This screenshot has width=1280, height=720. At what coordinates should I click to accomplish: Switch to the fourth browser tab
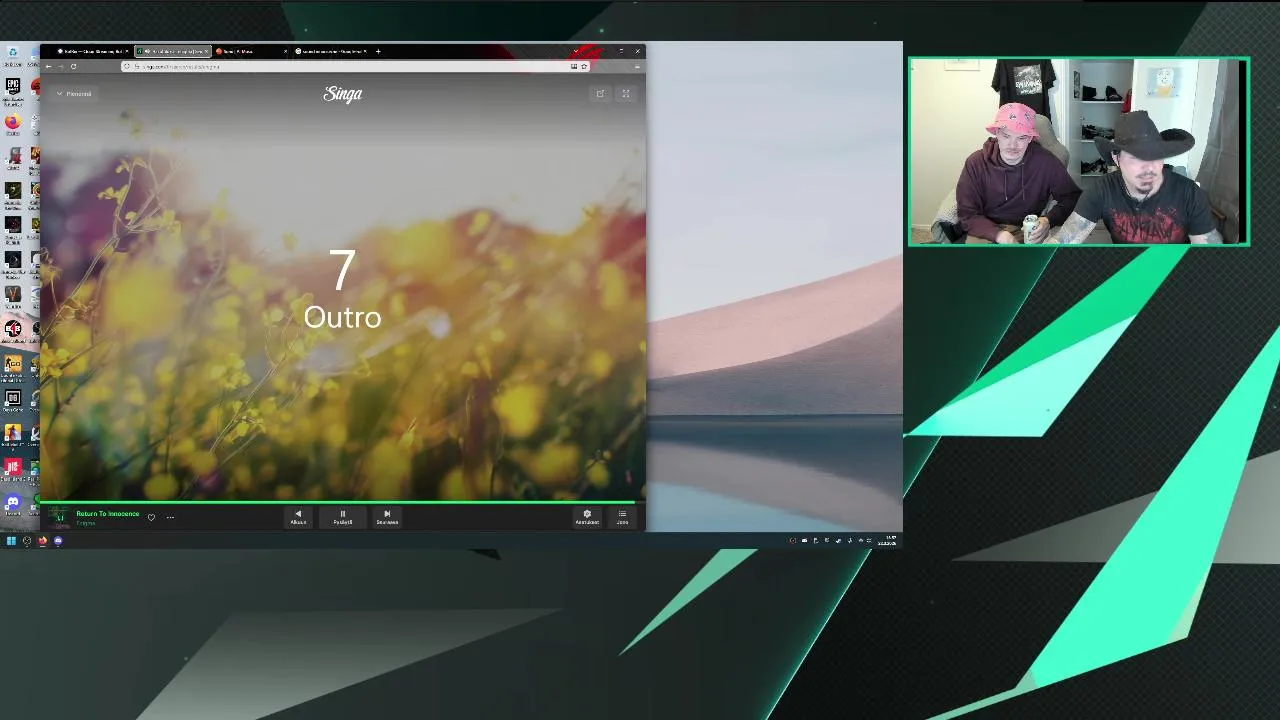tap(332, 51)
